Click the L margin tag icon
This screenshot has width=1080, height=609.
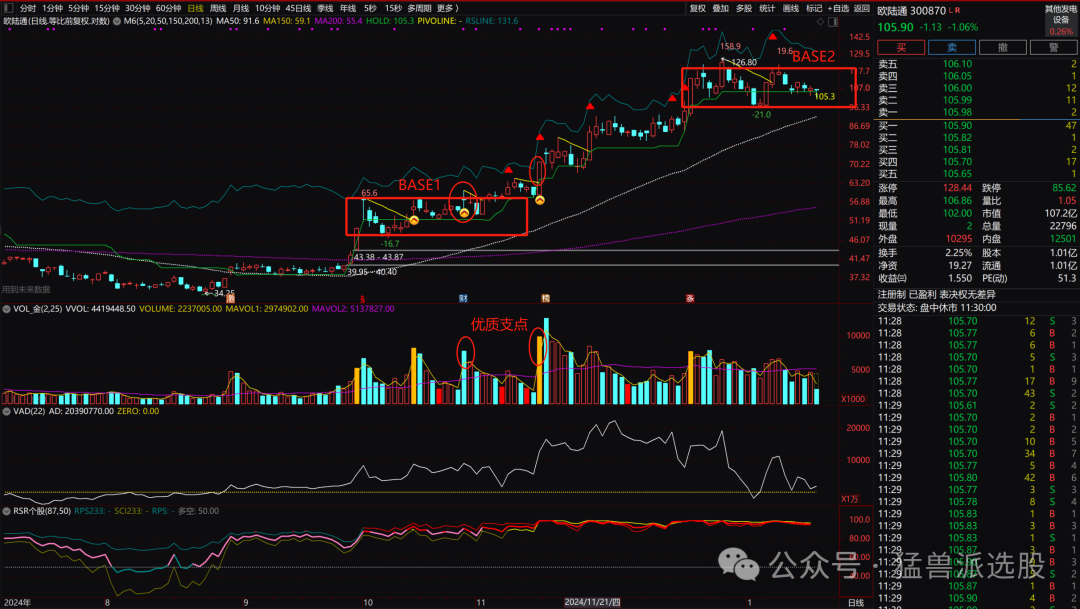(x=951, y=10)
